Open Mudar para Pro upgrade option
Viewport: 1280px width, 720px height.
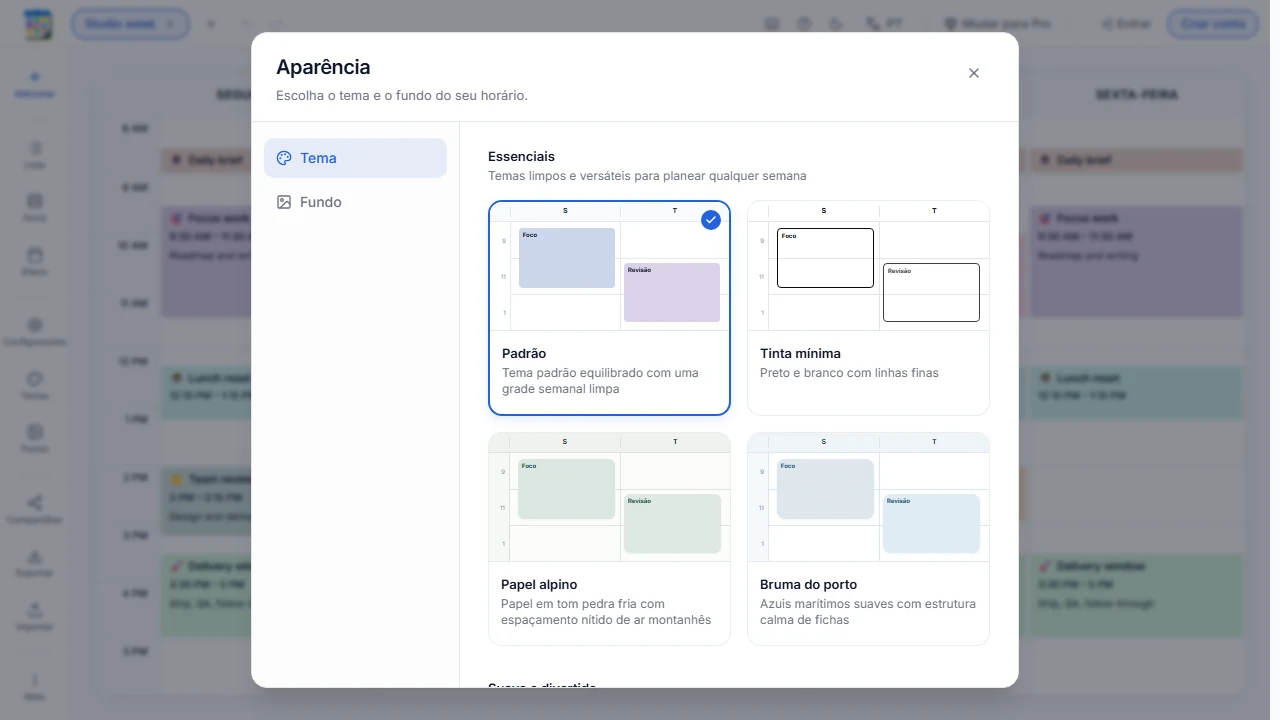997,24
